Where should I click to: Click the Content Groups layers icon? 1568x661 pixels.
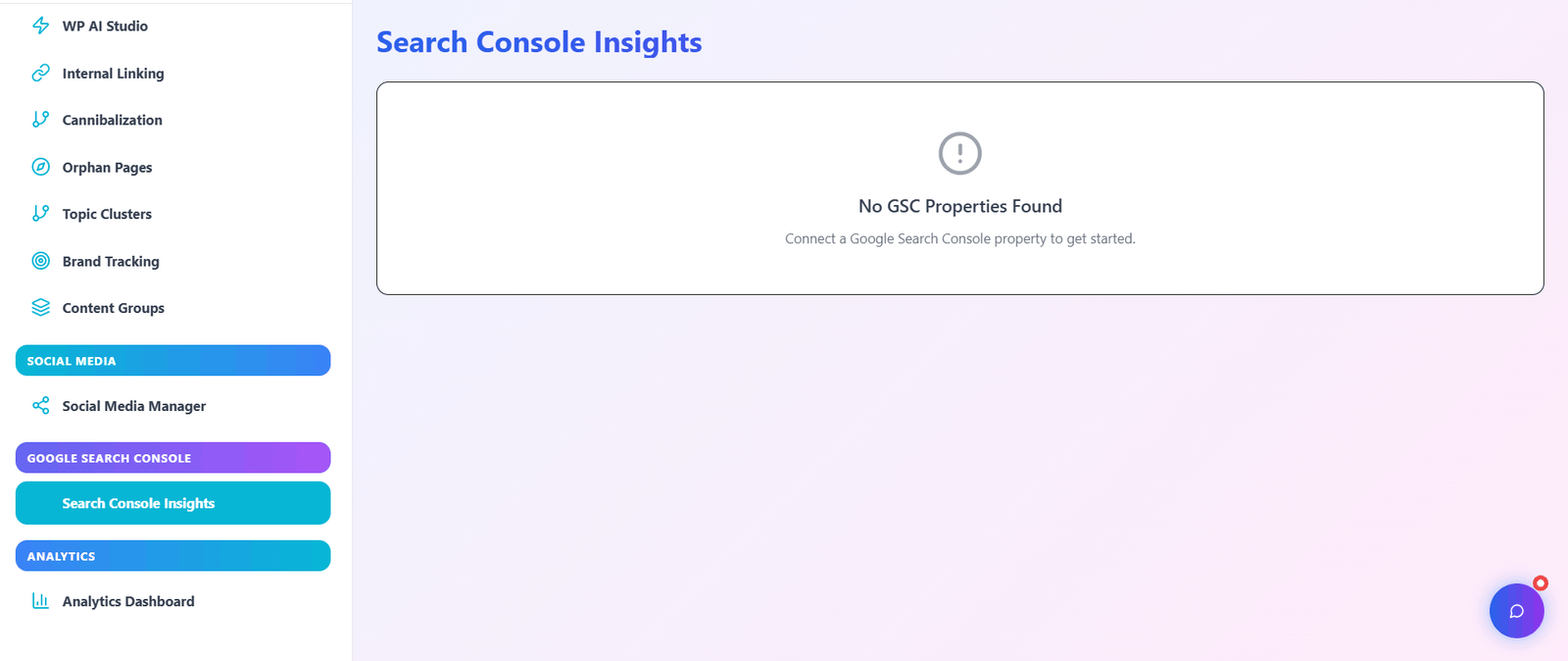coord(40,307)
